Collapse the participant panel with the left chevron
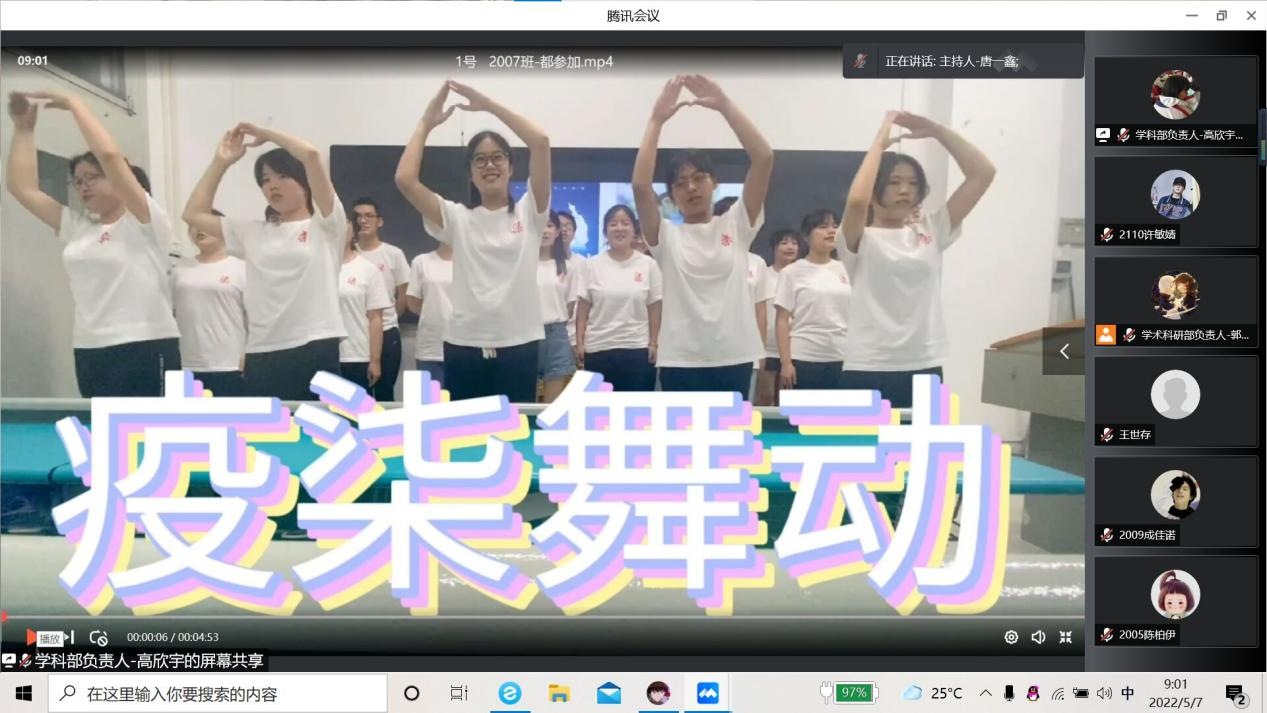The width and height of the screenshot is (1267, 713). pyautogui.click(x=1063, y=351)
